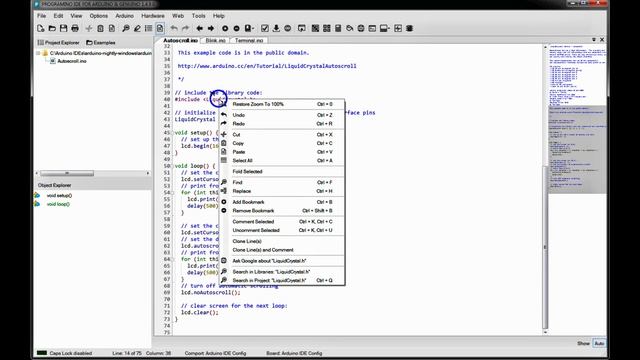This screenshot has height=360, width=640.
Task: Open the Examples tab
Action: 101,42
